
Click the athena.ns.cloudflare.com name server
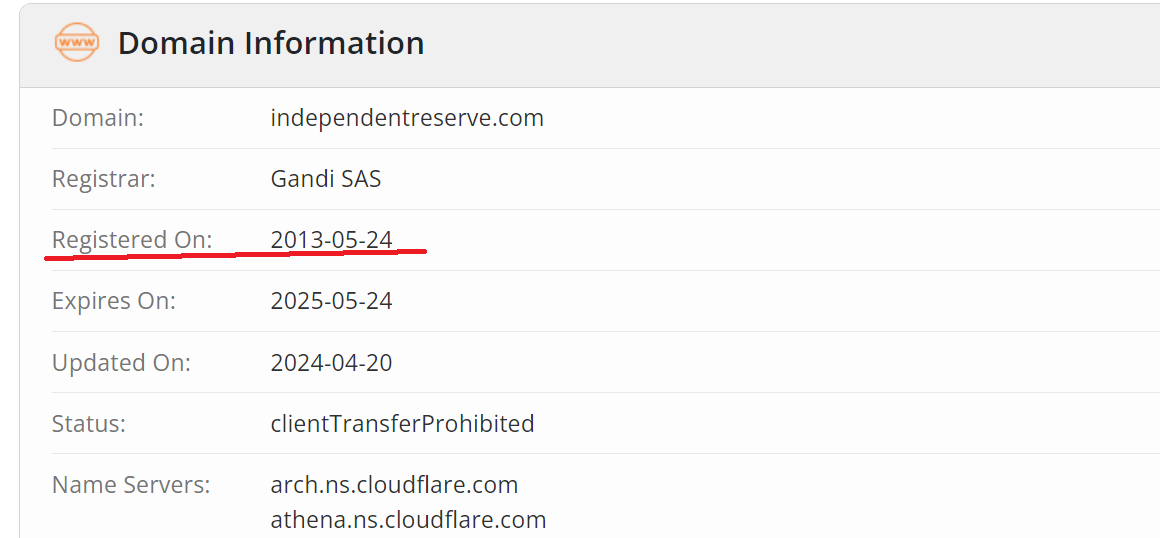tap(408, 520)
